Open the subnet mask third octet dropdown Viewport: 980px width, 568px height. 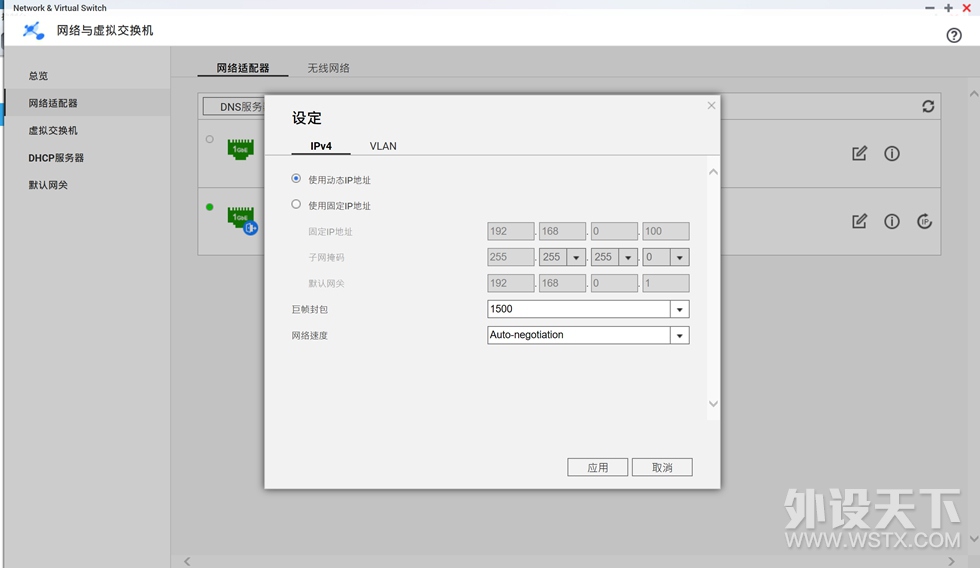(x=628, y=257)
